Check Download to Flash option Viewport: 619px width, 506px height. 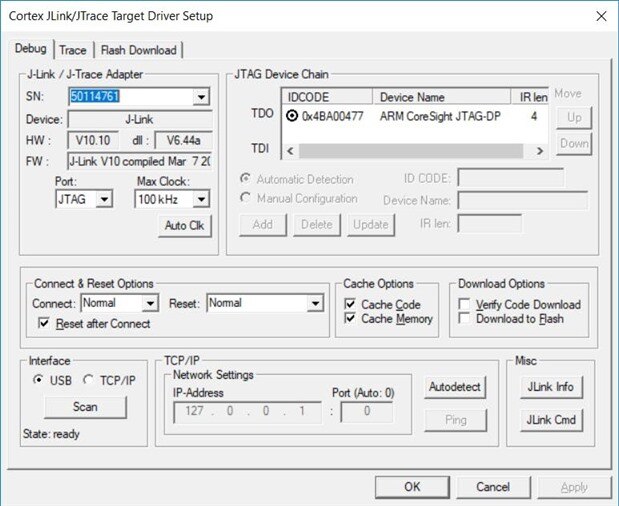click(x=465, y=318)
